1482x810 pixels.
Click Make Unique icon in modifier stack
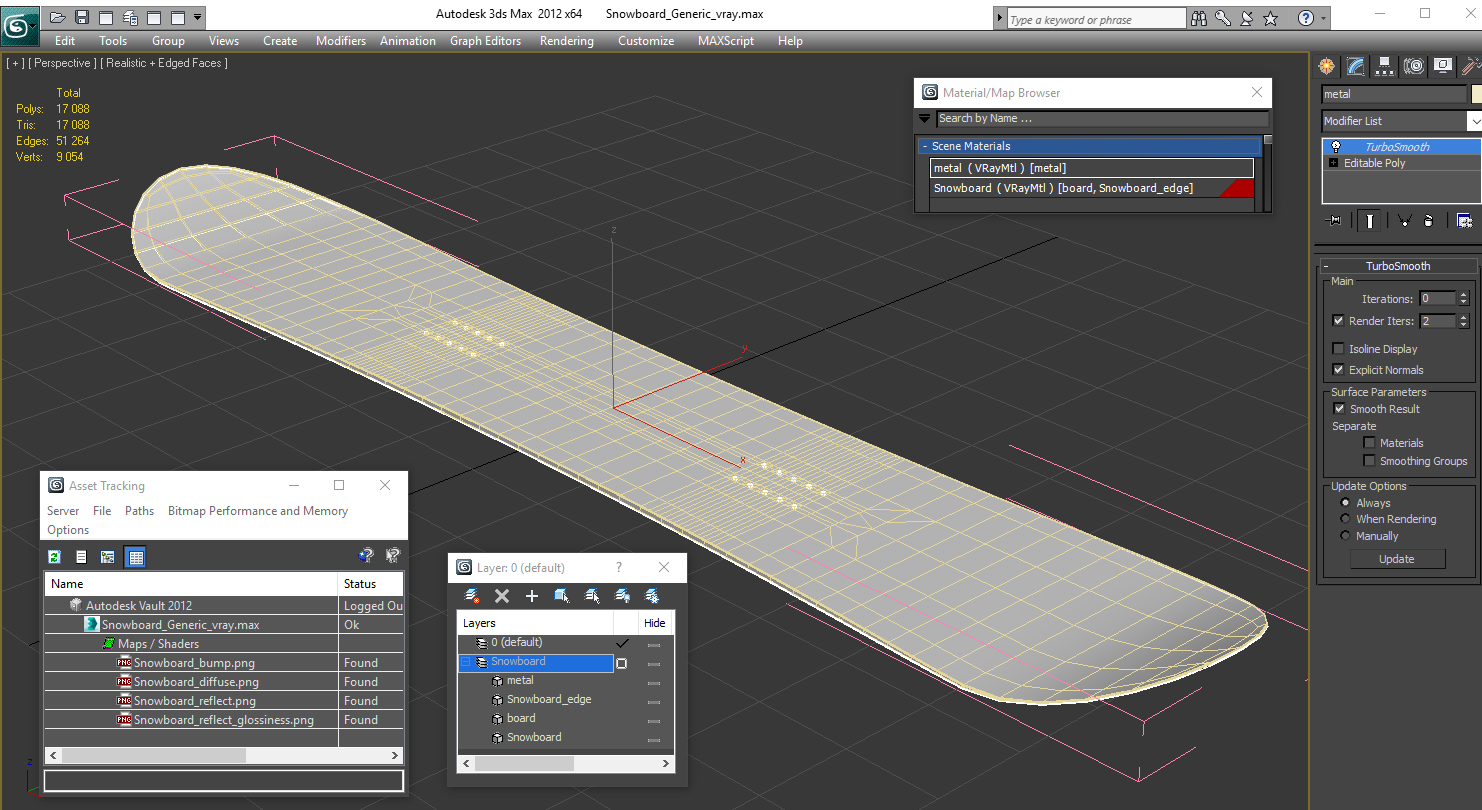tap(1404, 221)
